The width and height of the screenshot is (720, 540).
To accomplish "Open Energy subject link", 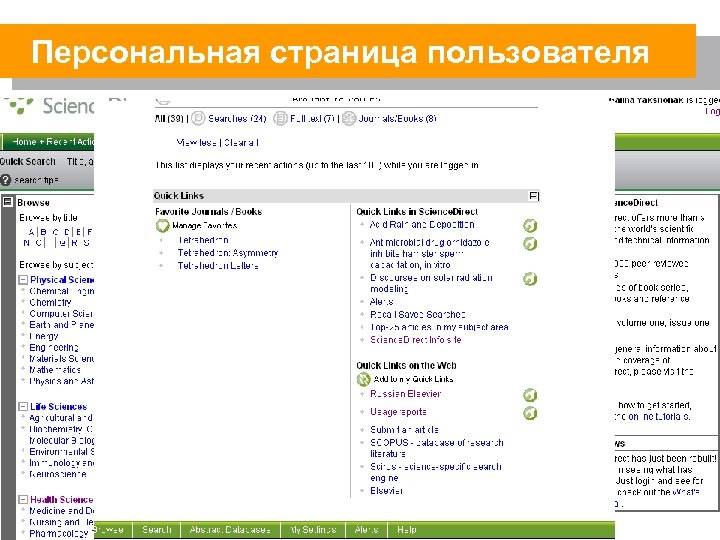I will (x=44, y=336).
